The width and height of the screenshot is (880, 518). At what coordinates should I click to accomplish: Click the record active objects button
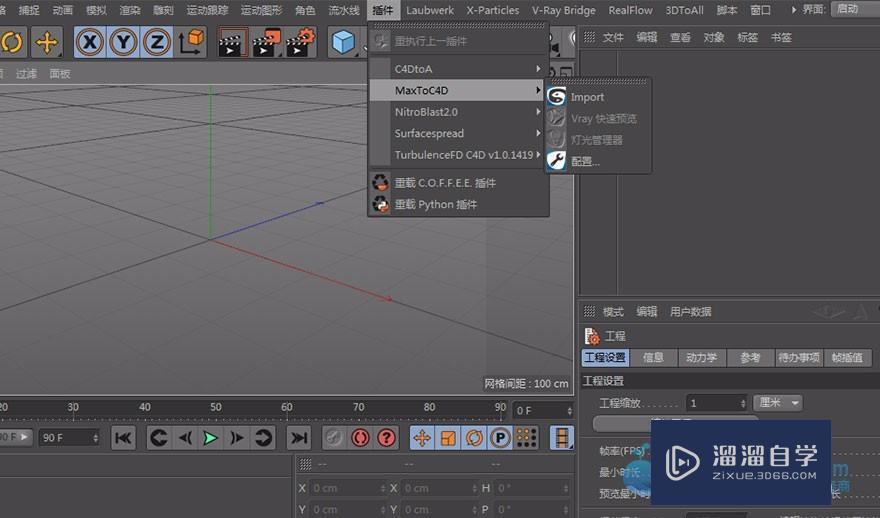coord(334,438)
